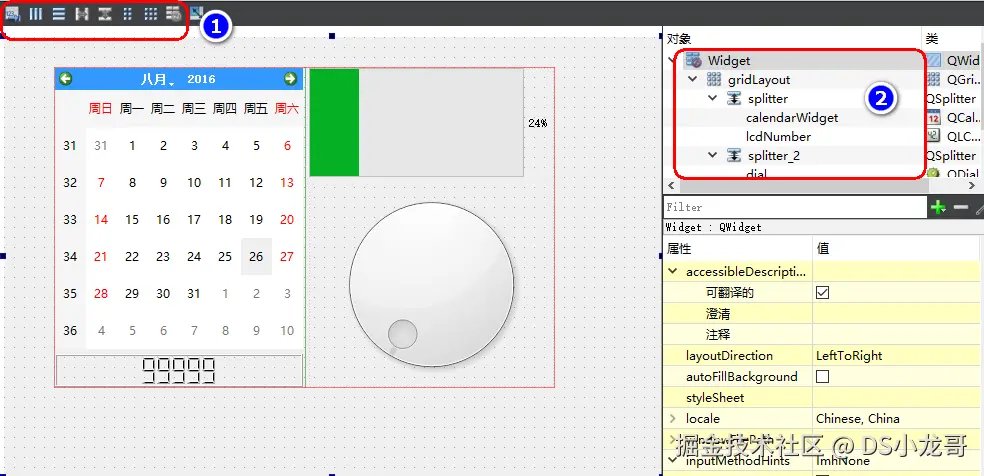
Task: Click the LCD number display 99999
Action: pos(179,370)
